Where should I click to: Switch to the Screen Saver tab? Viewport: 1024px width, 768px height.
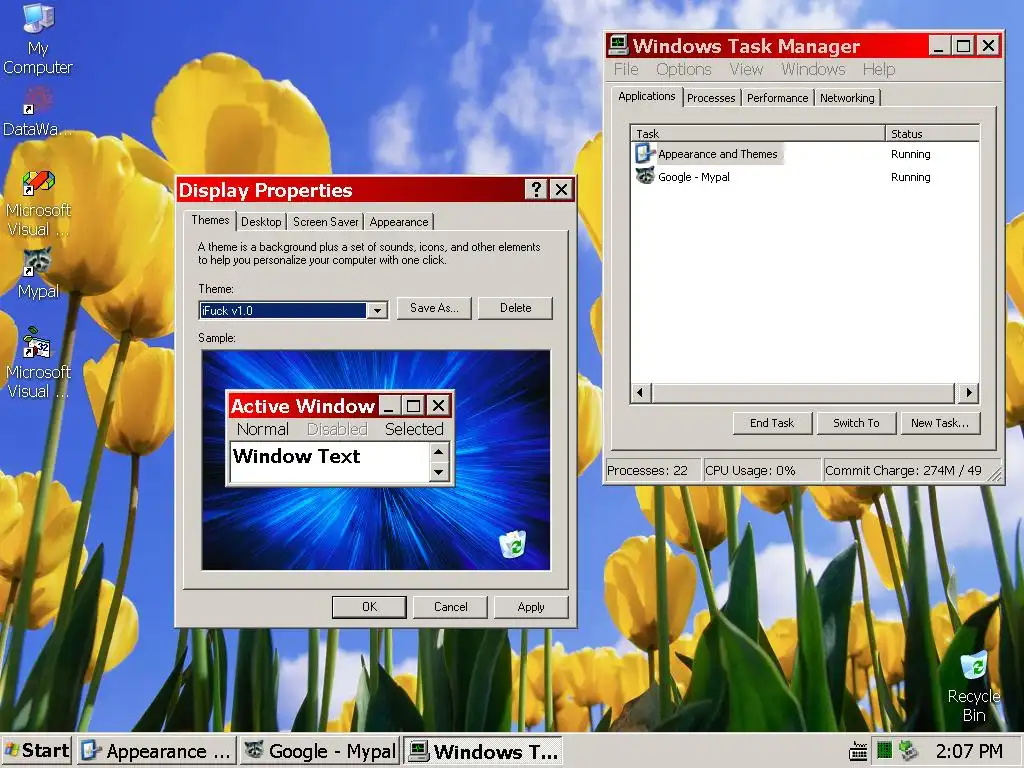pyautogui.click(x=325, y=222)
